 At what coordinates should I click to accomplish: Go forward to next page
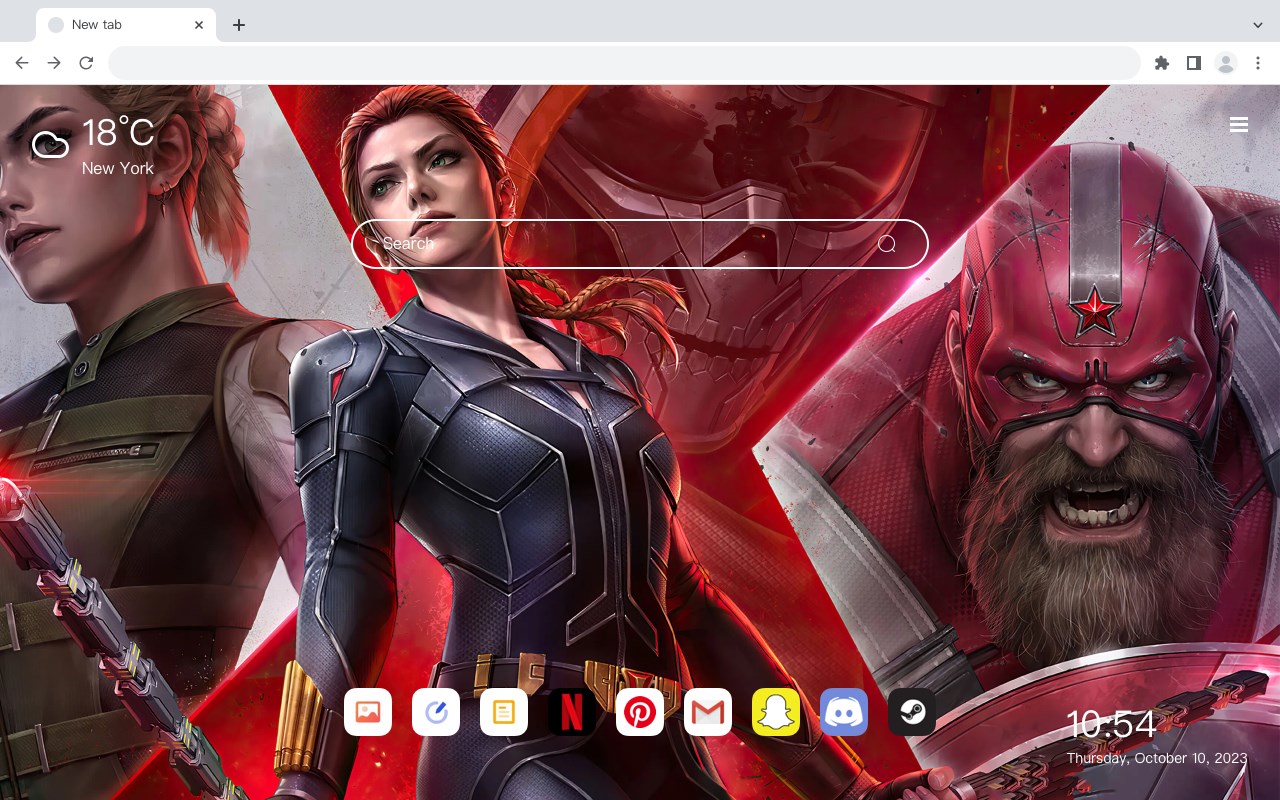54,63
